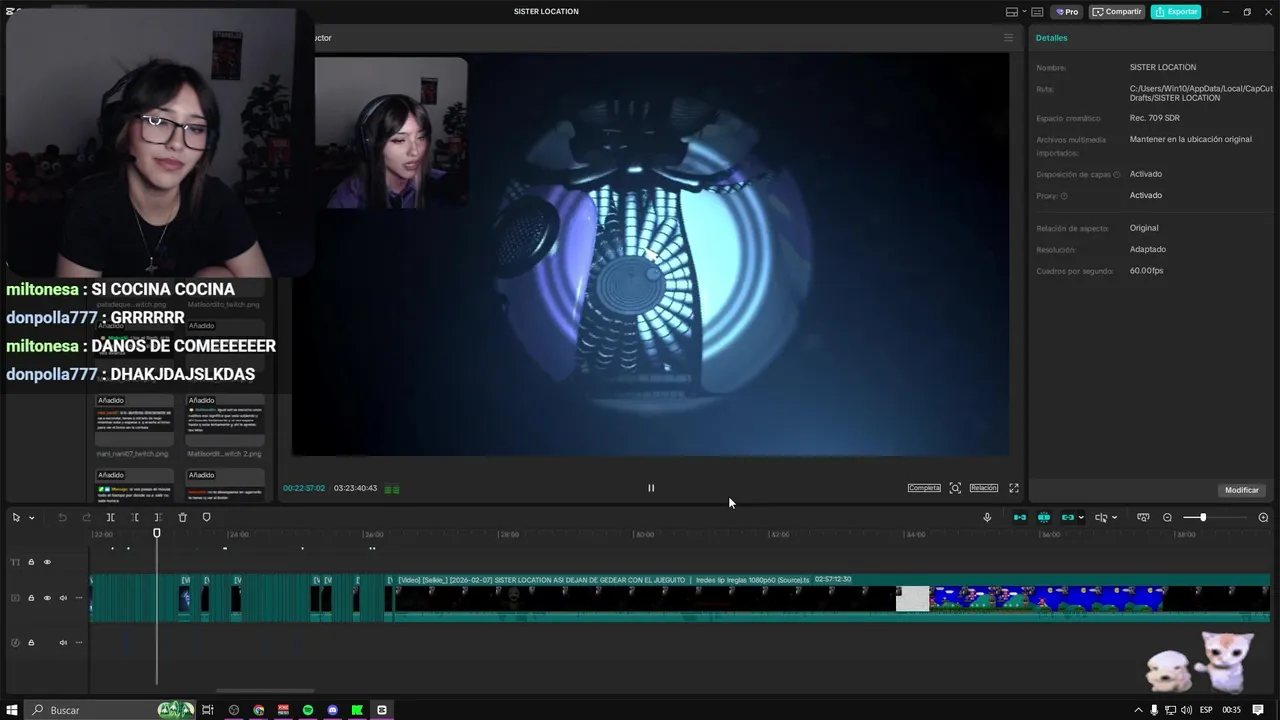Click the 00:22:37:02 current timecode
1280x720 pixels.
(304, 488)
